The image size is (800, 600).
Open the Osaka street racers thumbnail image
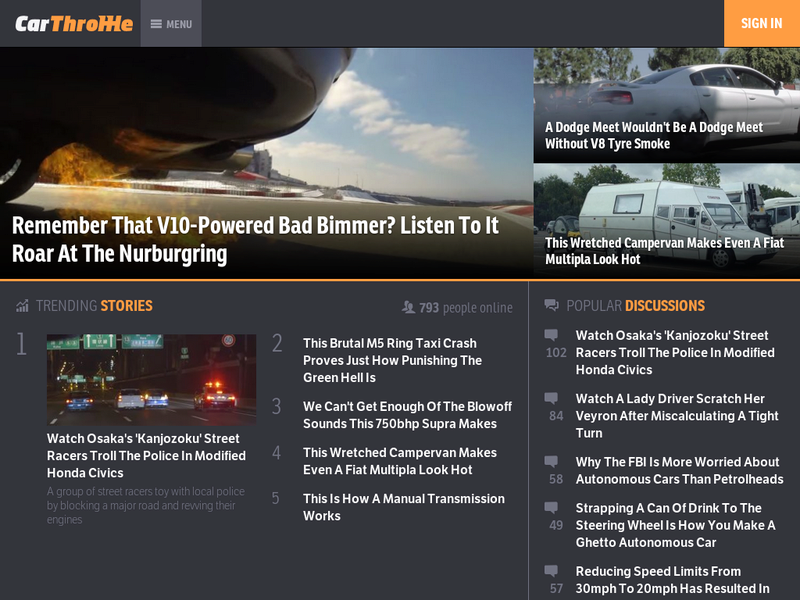(152, 380)
